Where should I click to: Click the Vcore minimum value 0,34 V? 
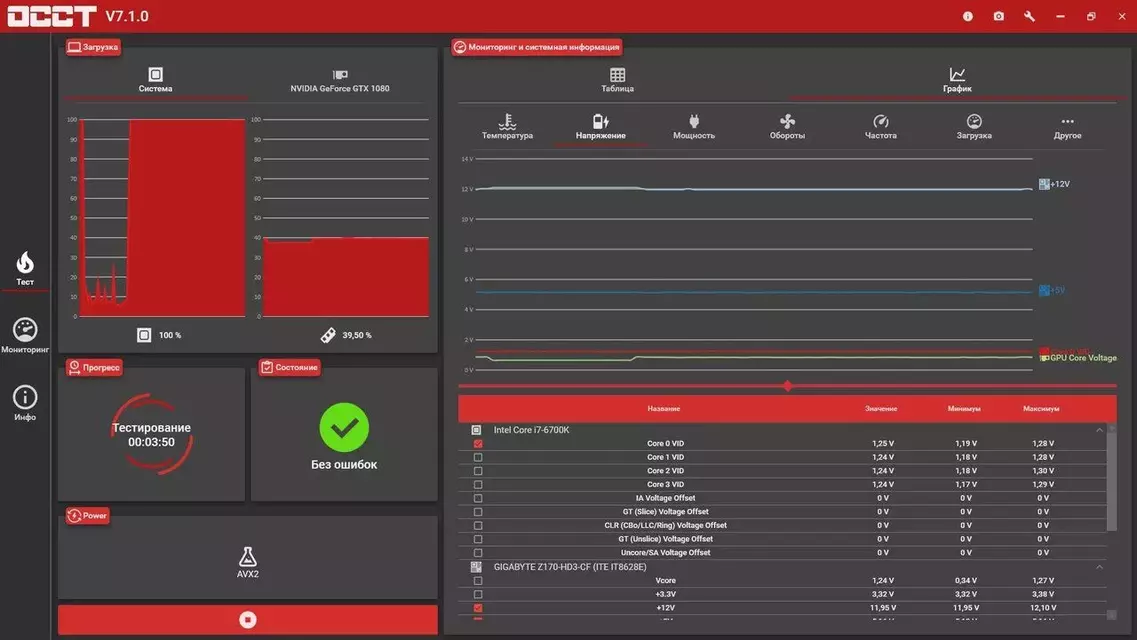point(966,581)
